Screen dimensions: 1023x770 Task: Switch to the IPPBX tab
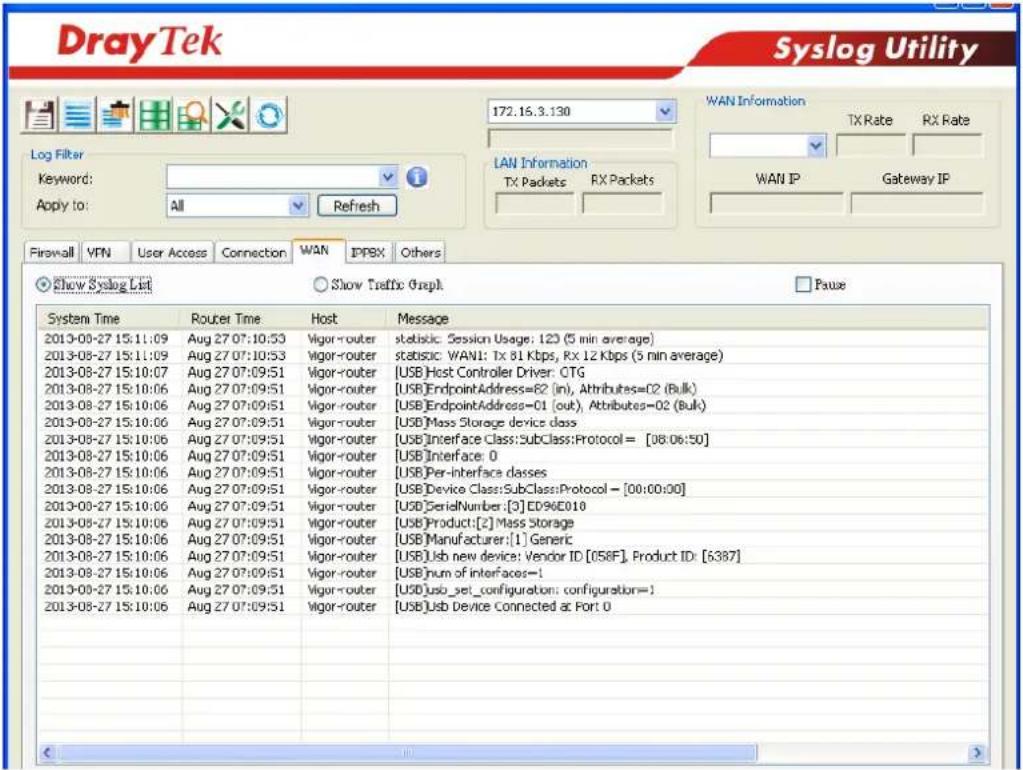368,253
